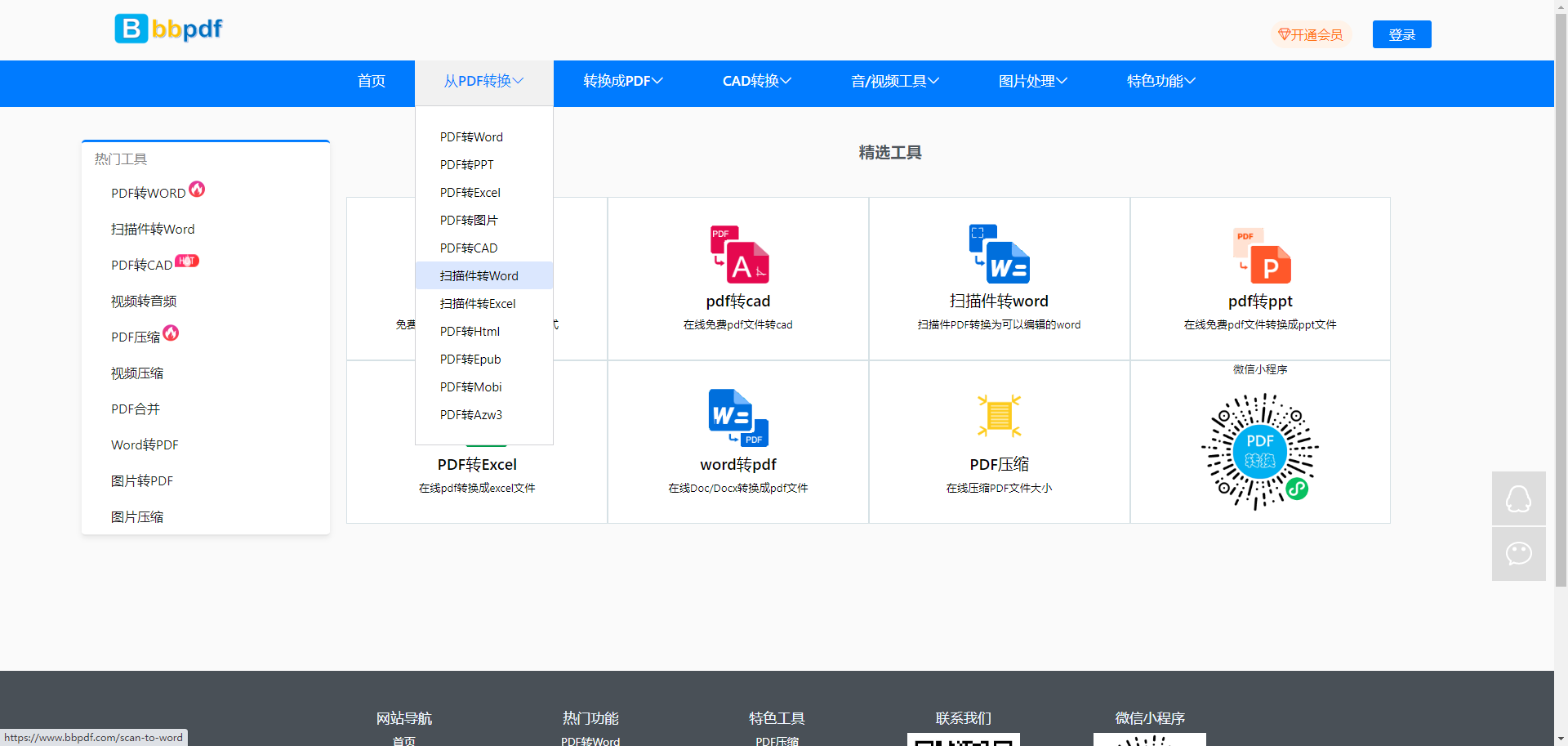
Task: Open PDF转WORD in 热门工具 sidebar
Action: (x=148, y=193)
